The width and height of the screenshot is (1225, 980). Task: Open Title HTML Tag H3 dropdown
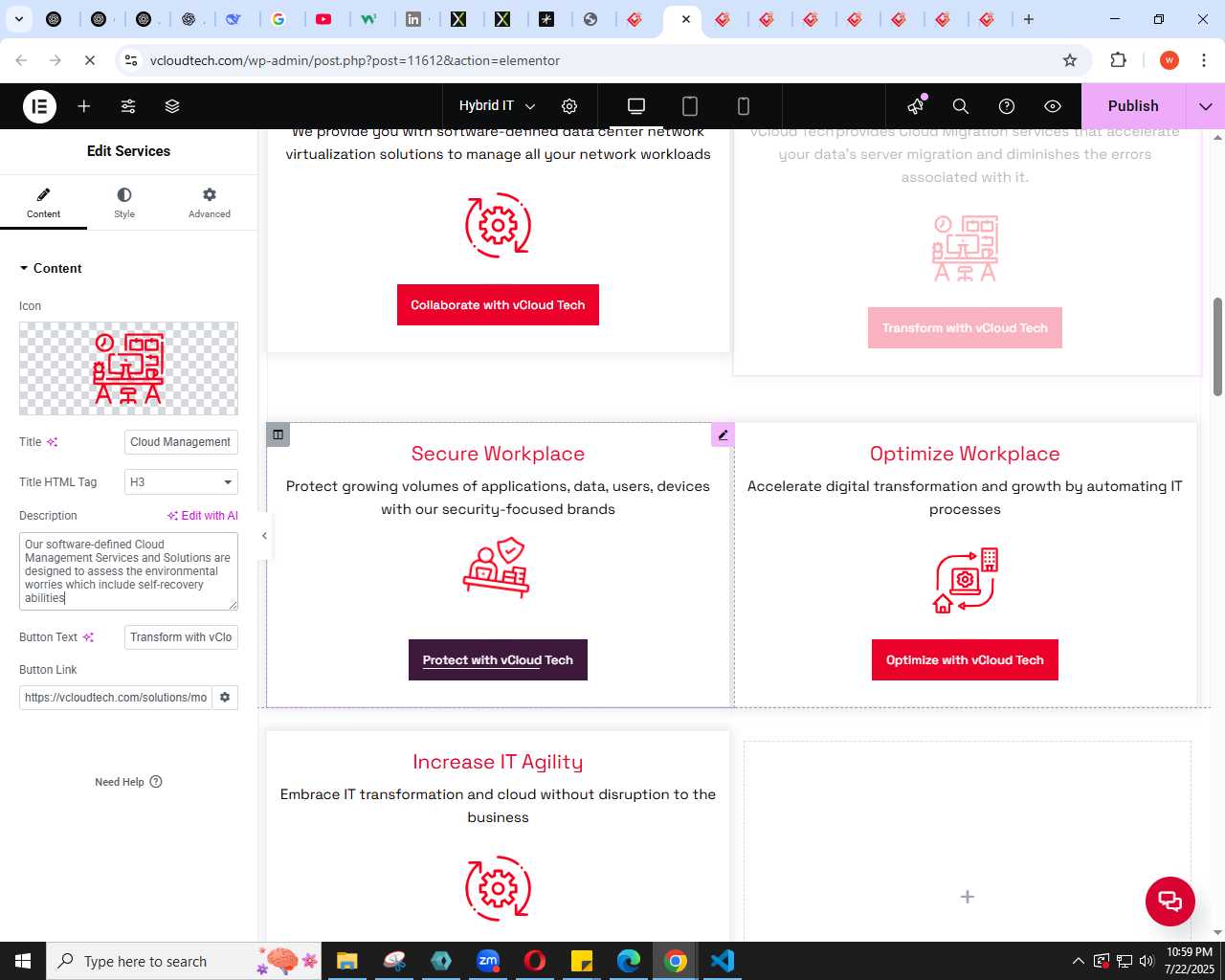point(181,482)
